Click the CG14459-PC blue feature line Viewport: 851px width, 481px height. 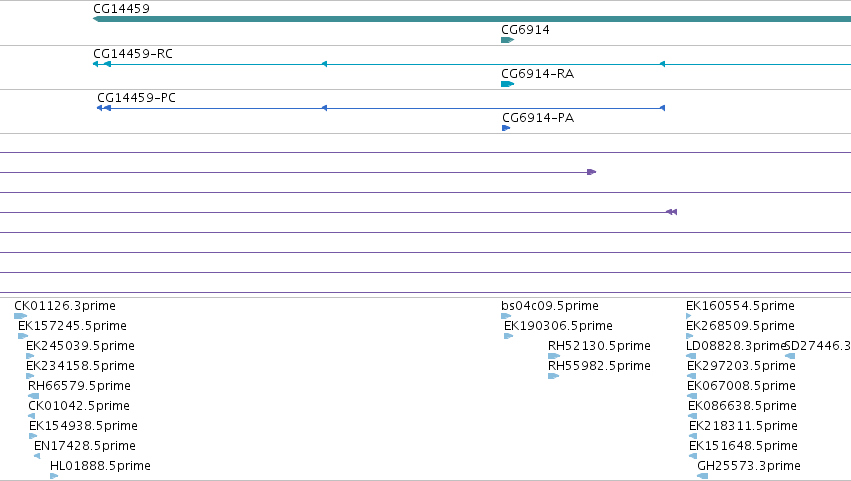click(x=381, y=108)
